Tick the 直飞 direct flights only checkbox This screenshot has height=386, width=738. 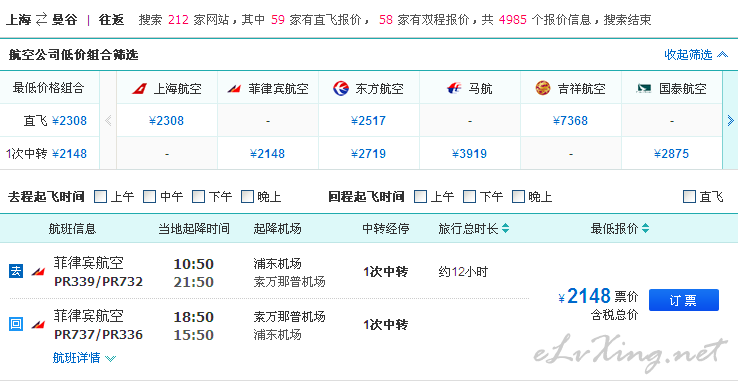coord(689,196)
